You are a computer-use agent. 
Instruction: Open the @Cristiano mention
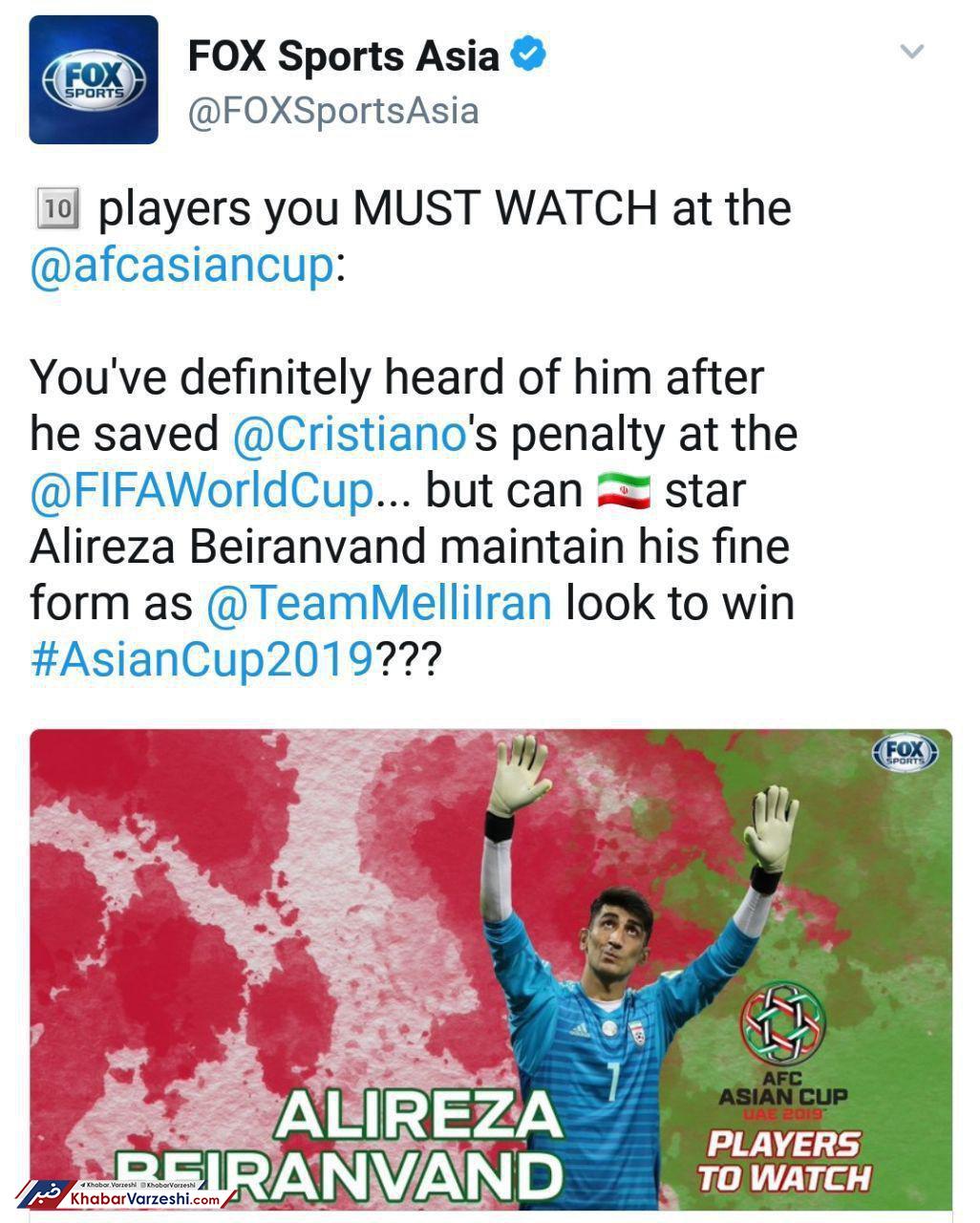[x=349, y=434]
